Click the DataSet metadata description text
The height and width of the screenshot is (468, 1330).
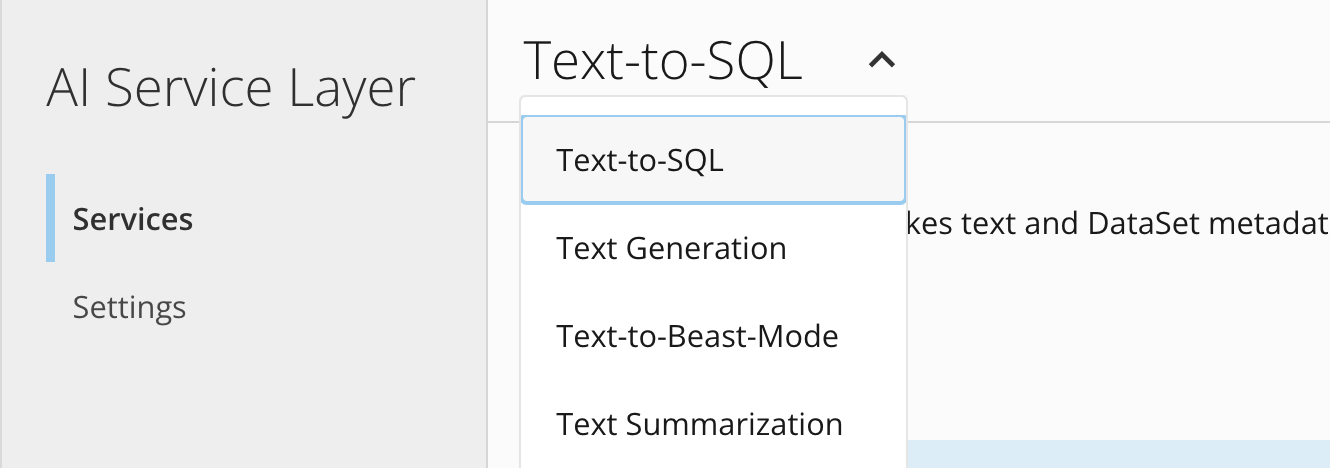(x=1120, y=223)
